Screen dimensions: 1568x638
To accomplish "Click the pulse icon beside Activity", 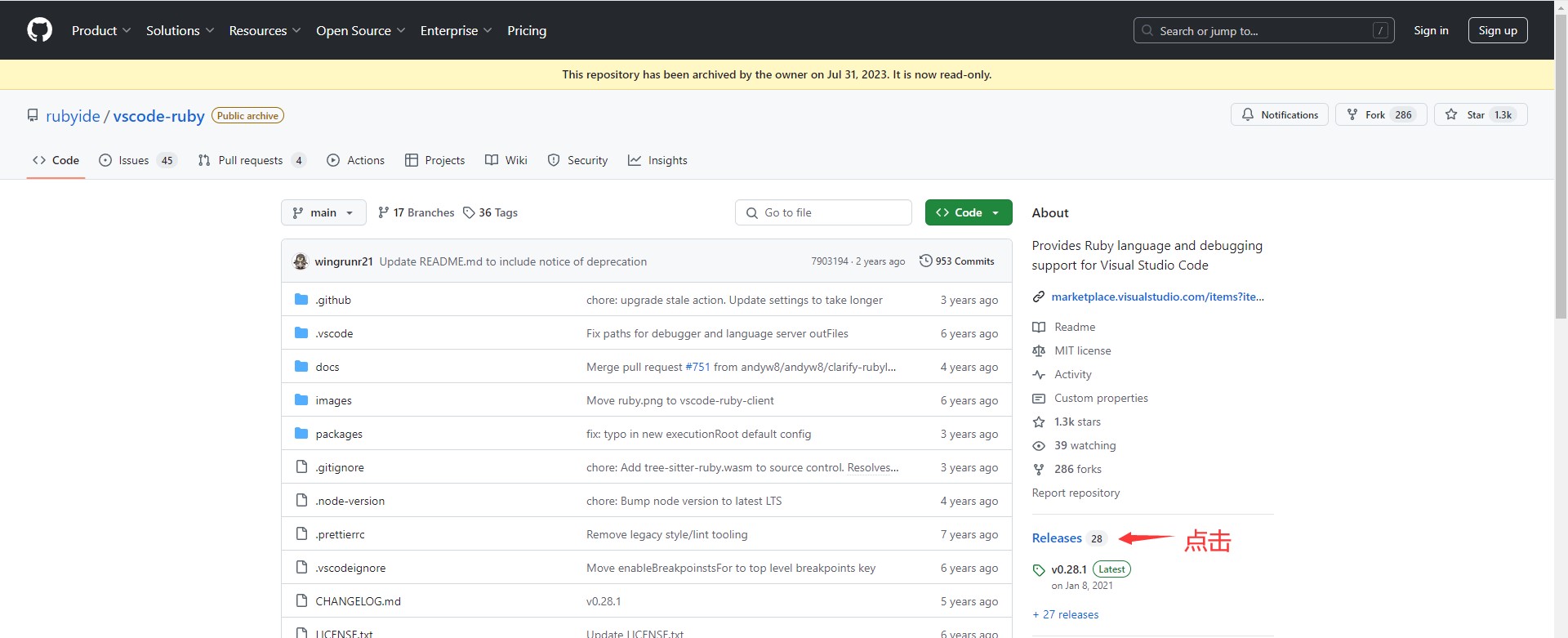I will tap(1039, 374).
